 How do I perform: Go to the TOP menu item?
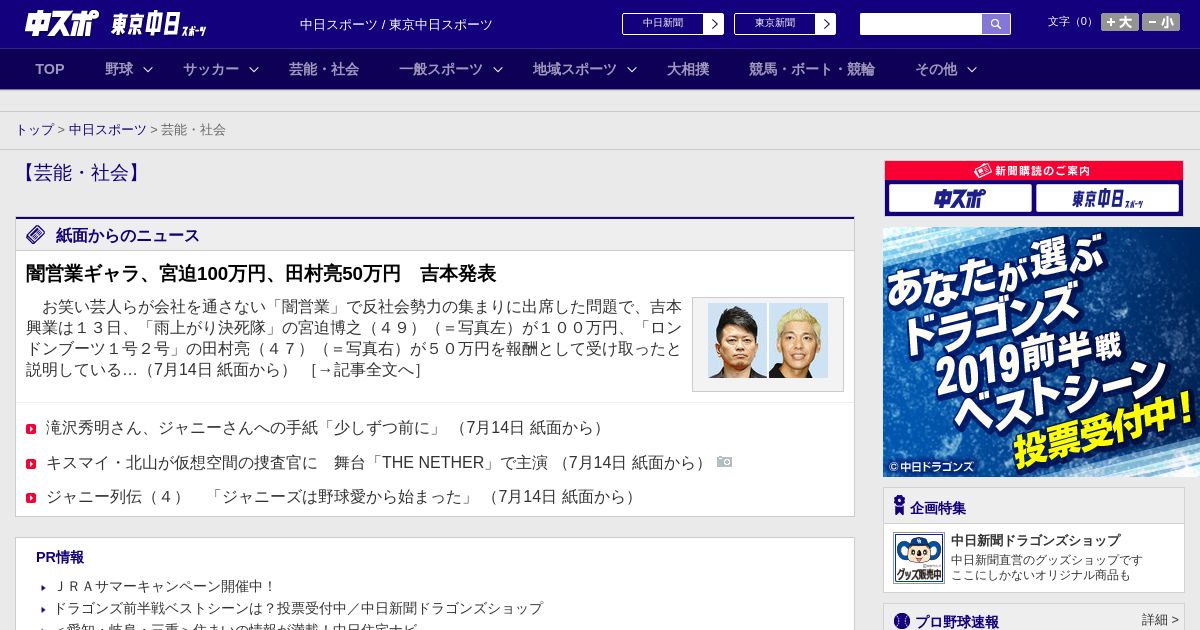[50, 69]
